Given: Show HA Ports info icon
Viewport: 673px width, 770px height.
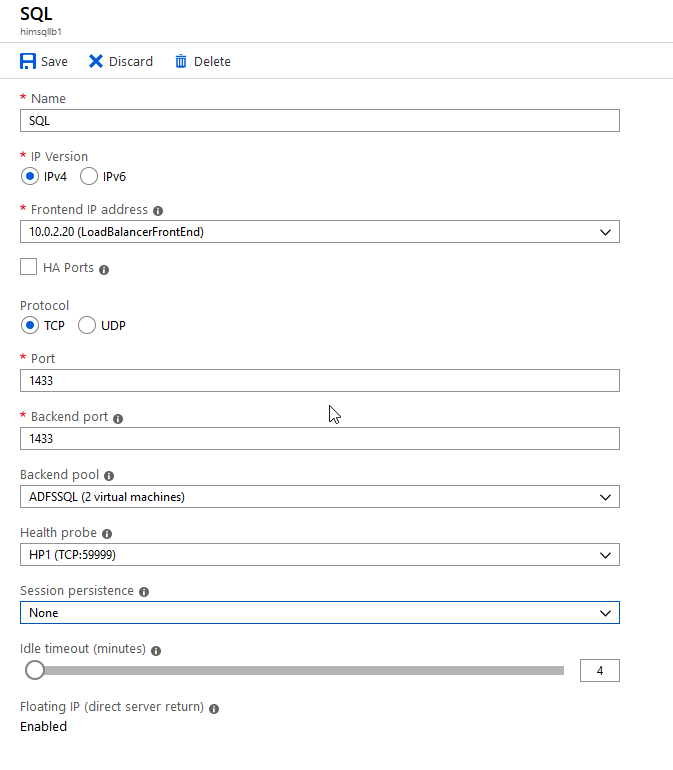Looking at the screenshot, I should (x=104, y=270).
